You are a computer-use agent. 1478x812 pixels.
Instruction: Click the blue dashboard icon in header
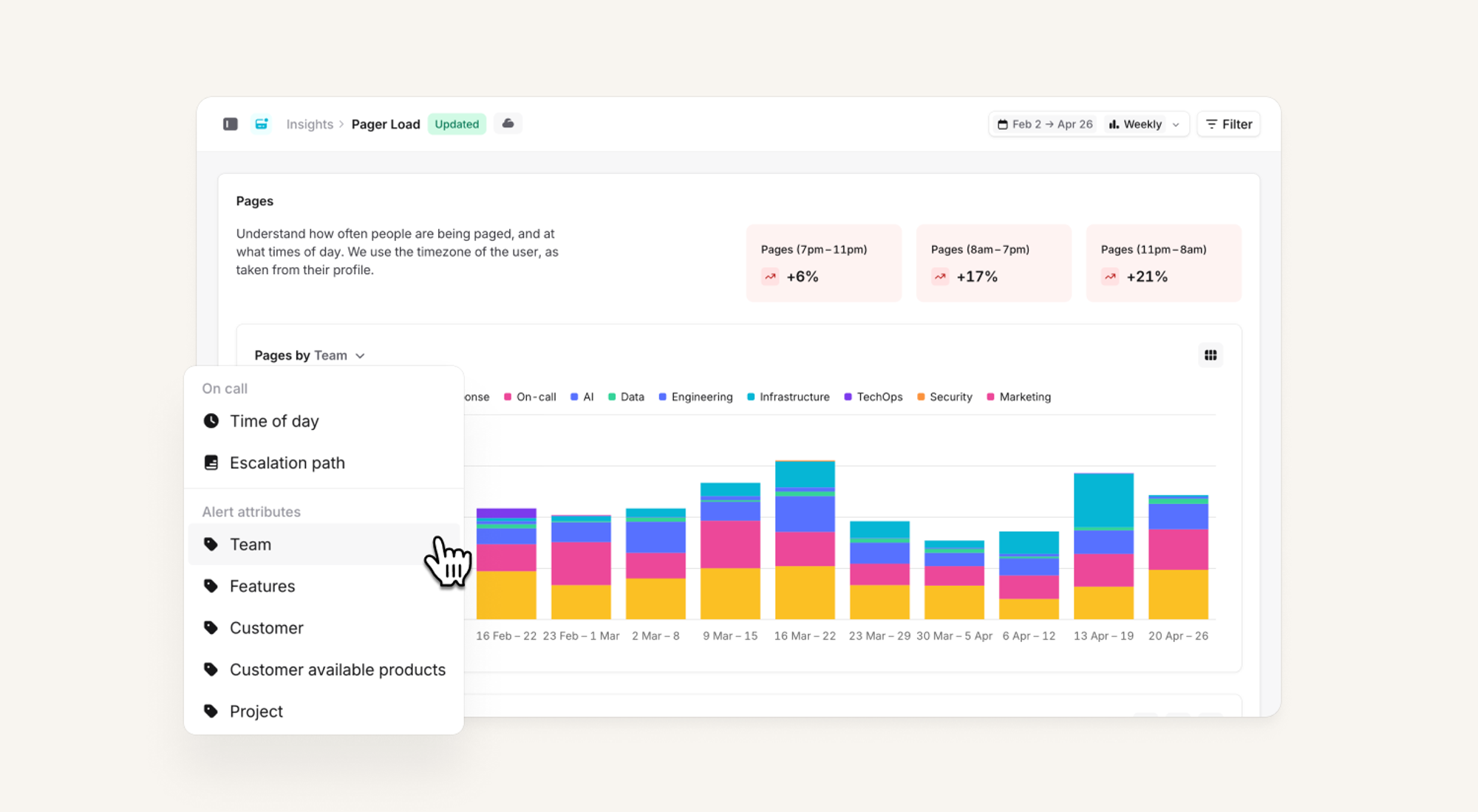click(x=262, y=124)
